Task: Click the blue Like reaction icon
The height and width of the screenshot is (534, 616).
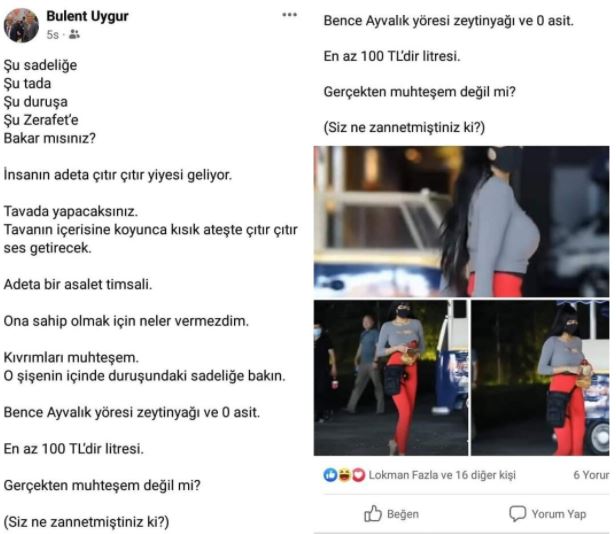Action: [330, 475]
